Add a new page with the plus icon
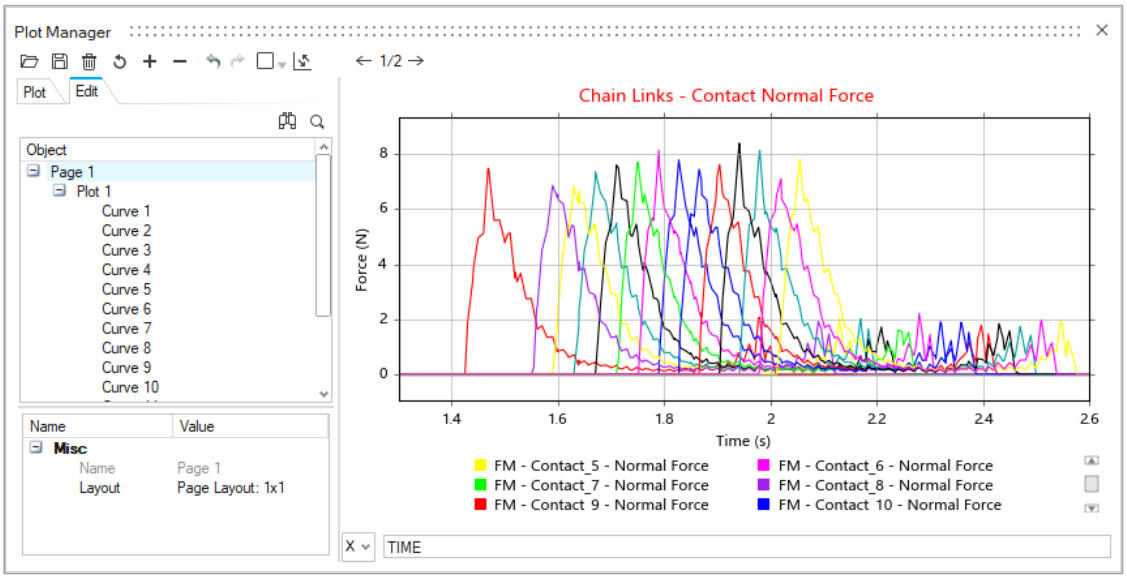Image resolution: width=1127 pixels, height=578 pixels. point(150,61)
